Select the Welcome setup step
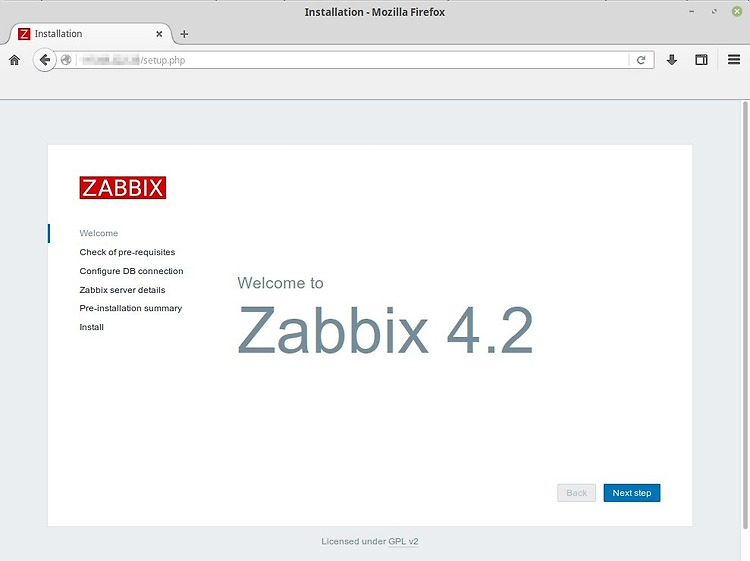Screen dimensions: 750x561 coord(99,233)
